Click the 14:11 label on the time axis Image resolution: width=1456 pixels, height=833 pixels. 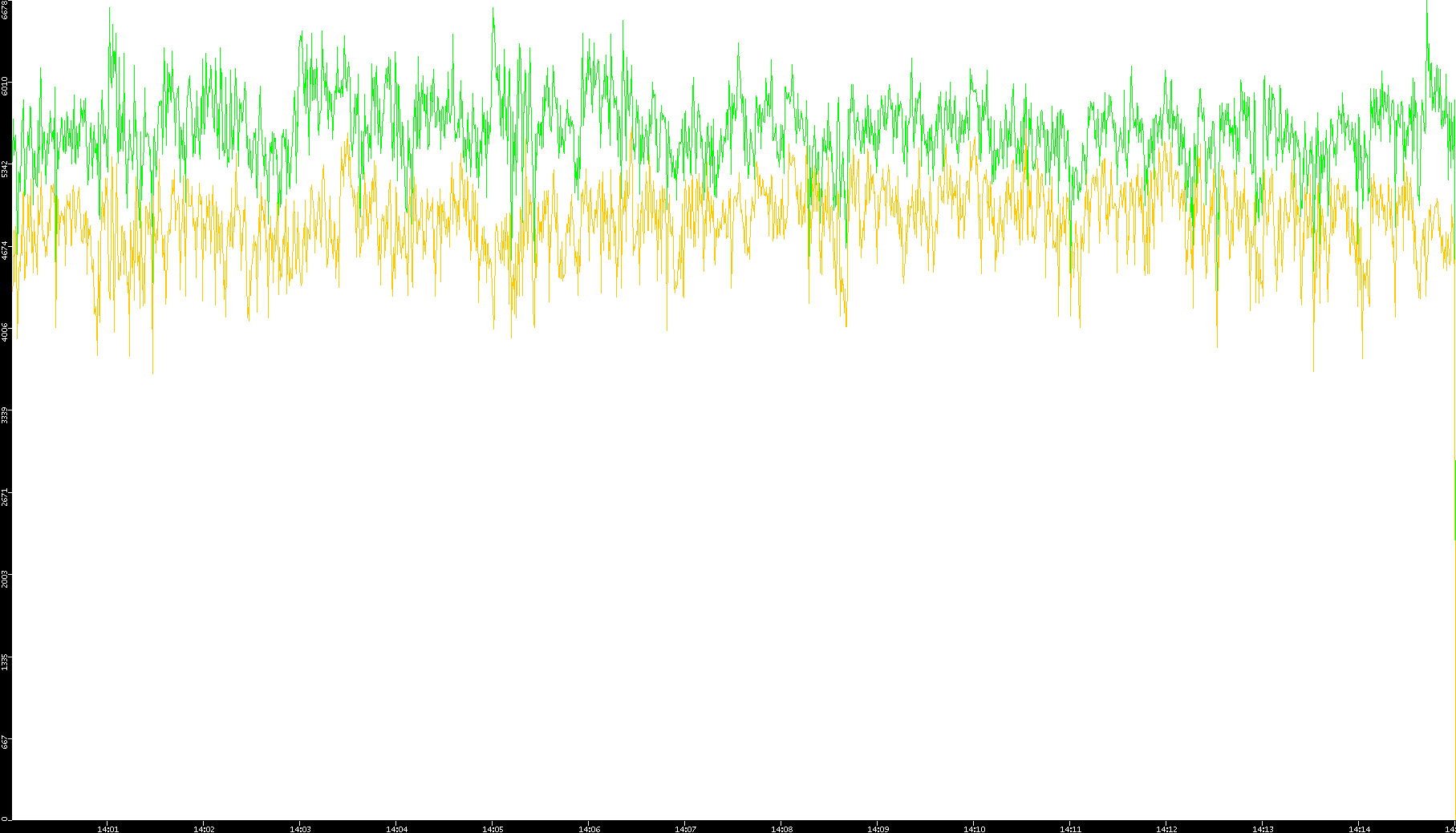pyautogui.click(x=1070, y=829)
